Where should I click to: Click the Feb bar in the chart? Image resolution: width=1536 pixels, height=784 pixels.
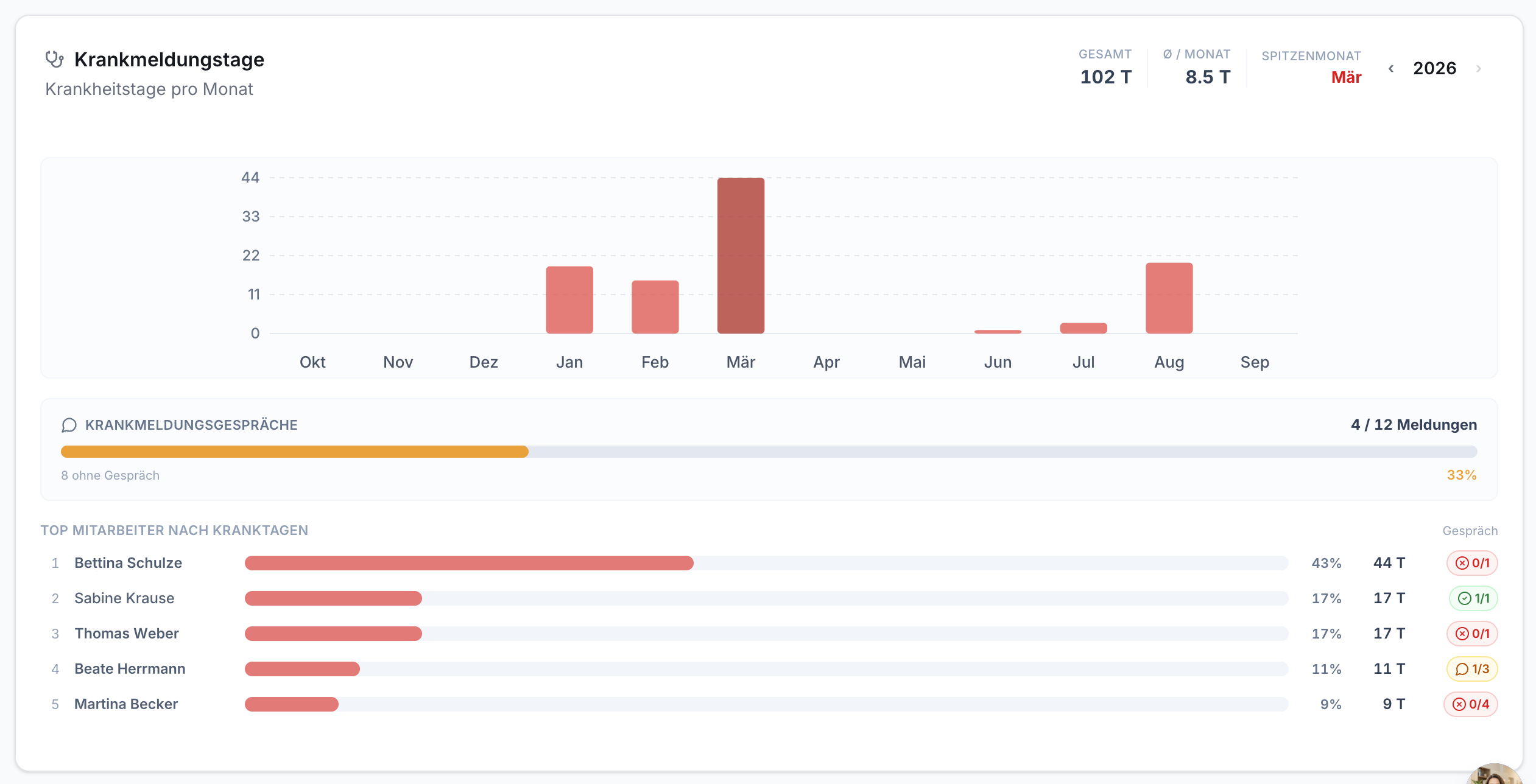tap(655, 307)
